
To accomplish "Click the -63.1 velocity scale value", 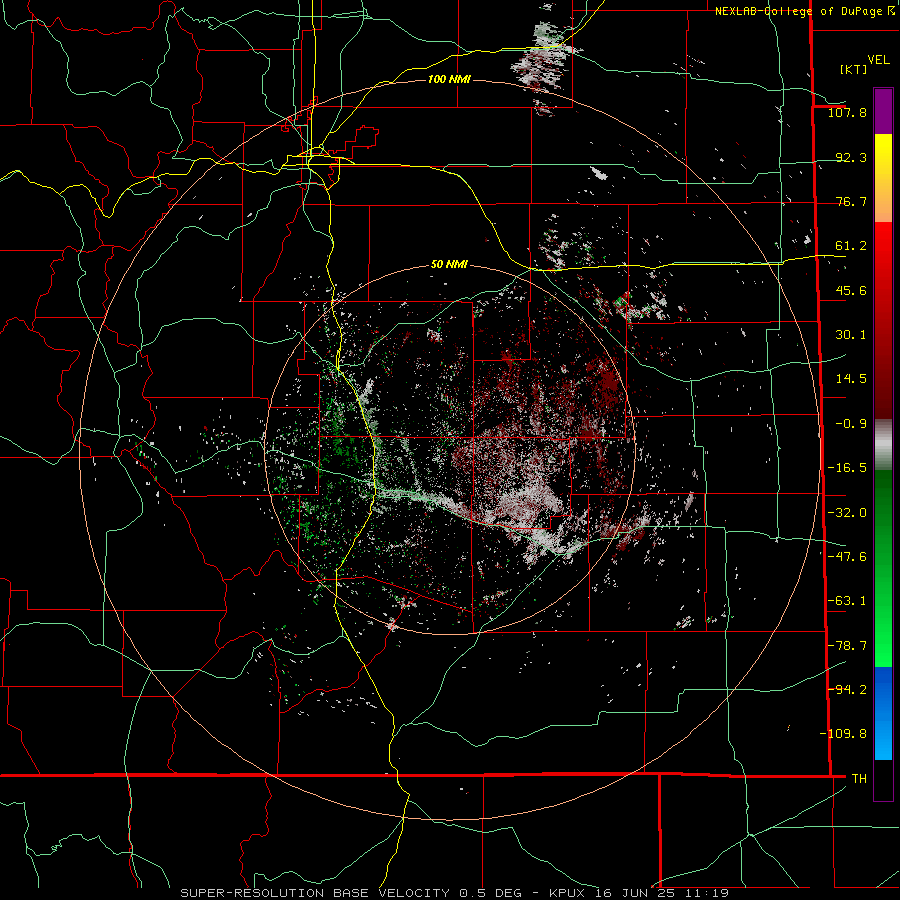I will 847,601.
